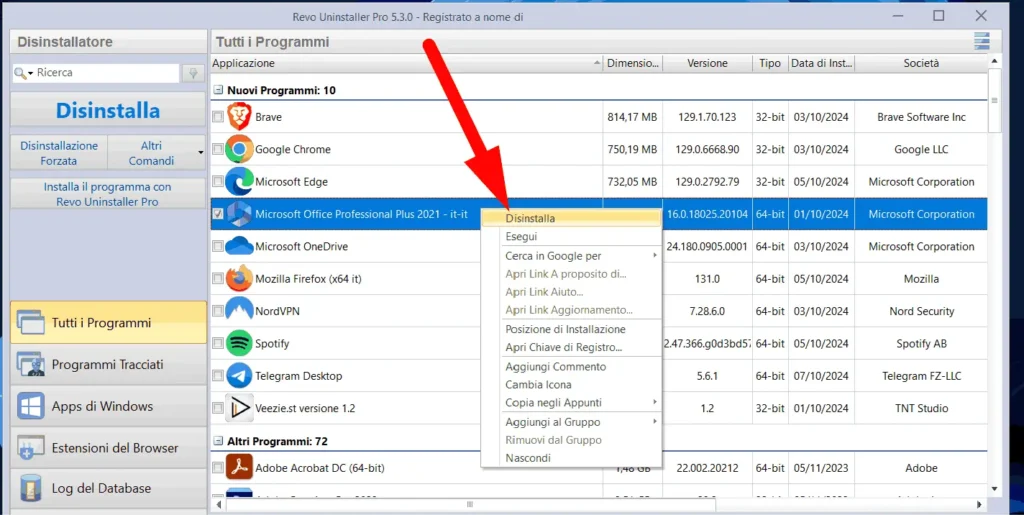Sort by the Società column header
The image size is (1024, 515).
921,63
